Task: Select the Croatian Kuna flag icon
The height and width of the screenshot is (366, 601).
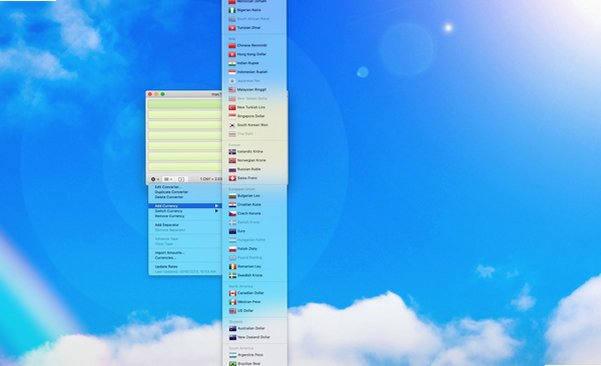Action: coord(232,205)
